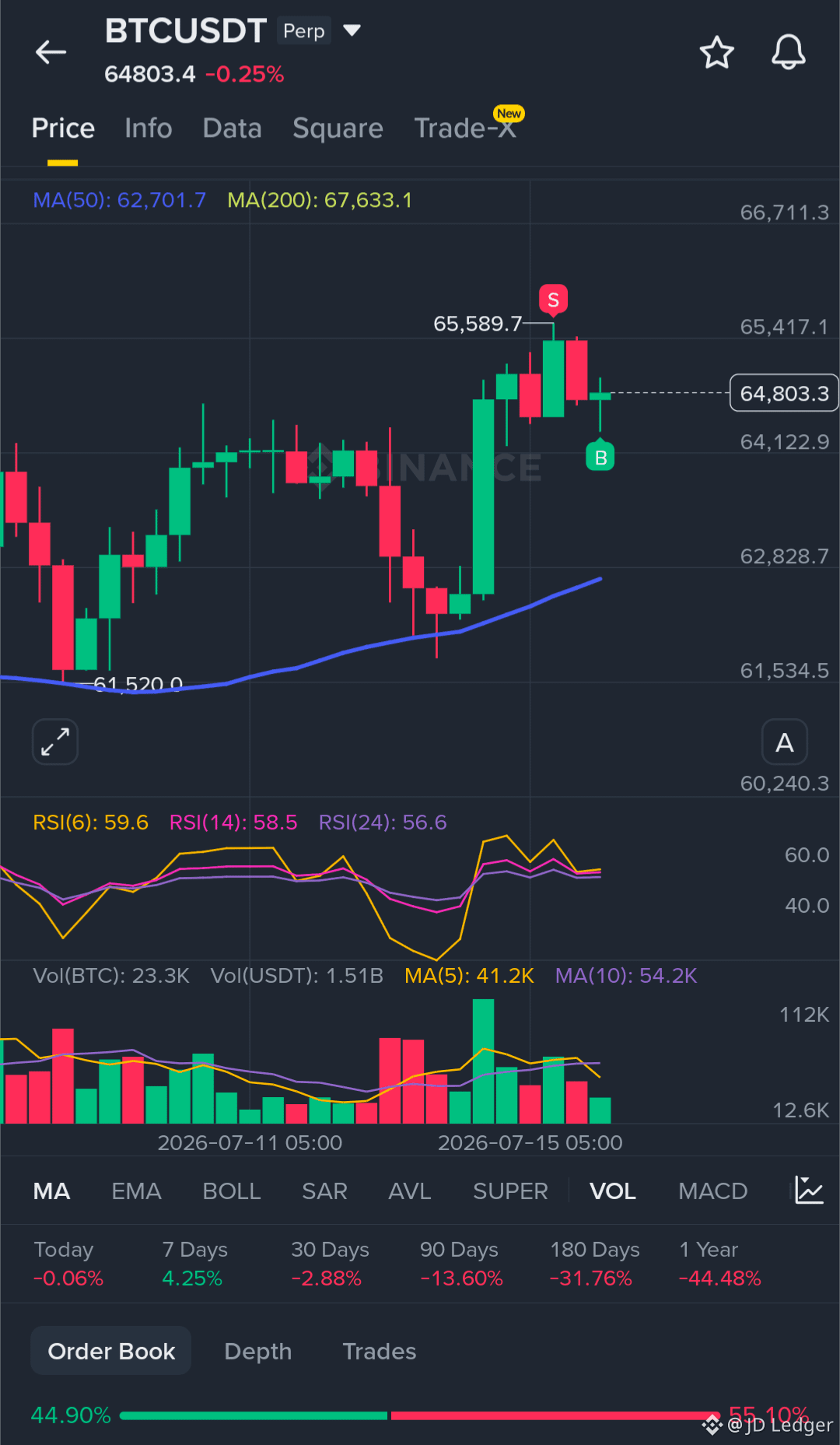The width and height of the screenshot is (840, 1445).
Task: Expand the chart to fullscreen
Action: coord(55,742)
